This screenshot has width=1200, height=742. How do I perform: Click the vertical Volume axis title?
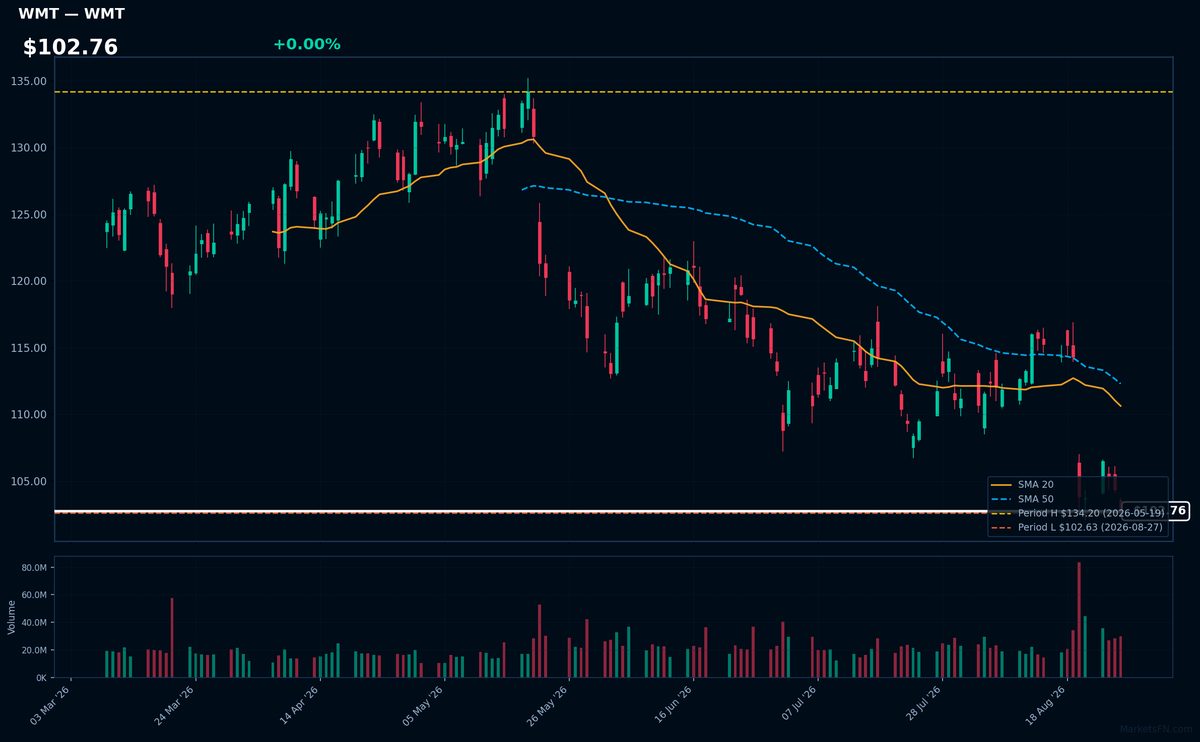(x=11, y=617)
